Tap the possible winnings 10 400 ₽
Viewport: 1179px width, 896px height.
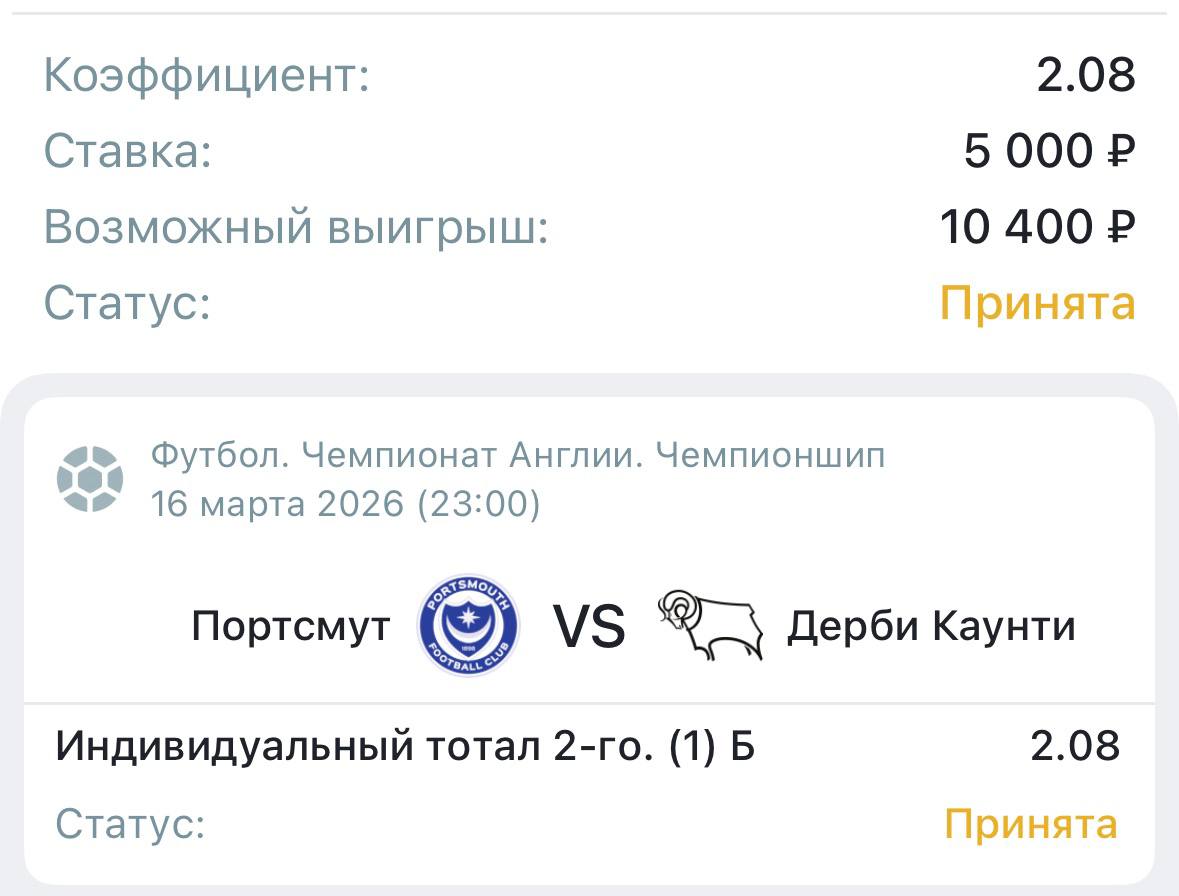click(x=1037, y=228)
